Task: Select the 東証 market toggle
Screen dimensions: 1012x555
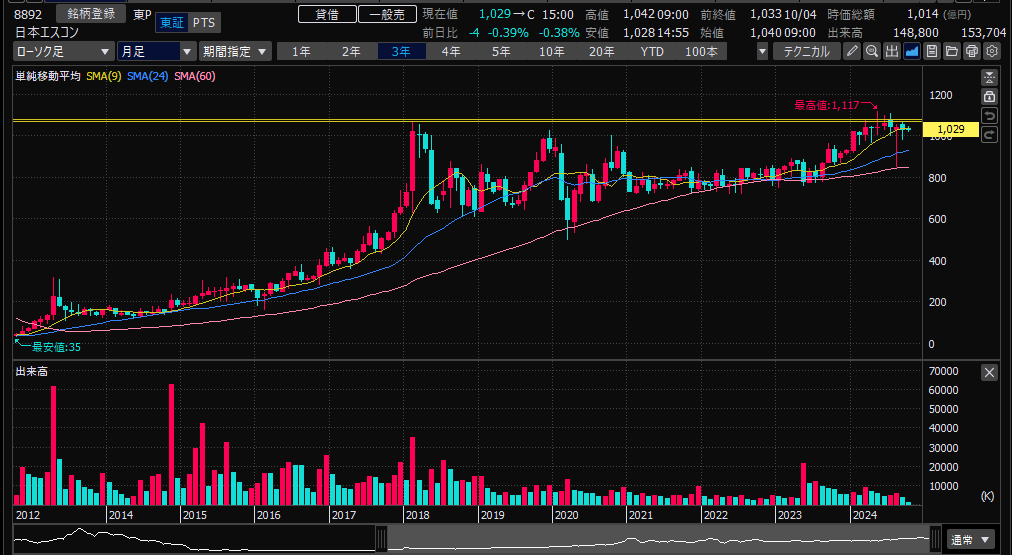Action: [172, 23]
